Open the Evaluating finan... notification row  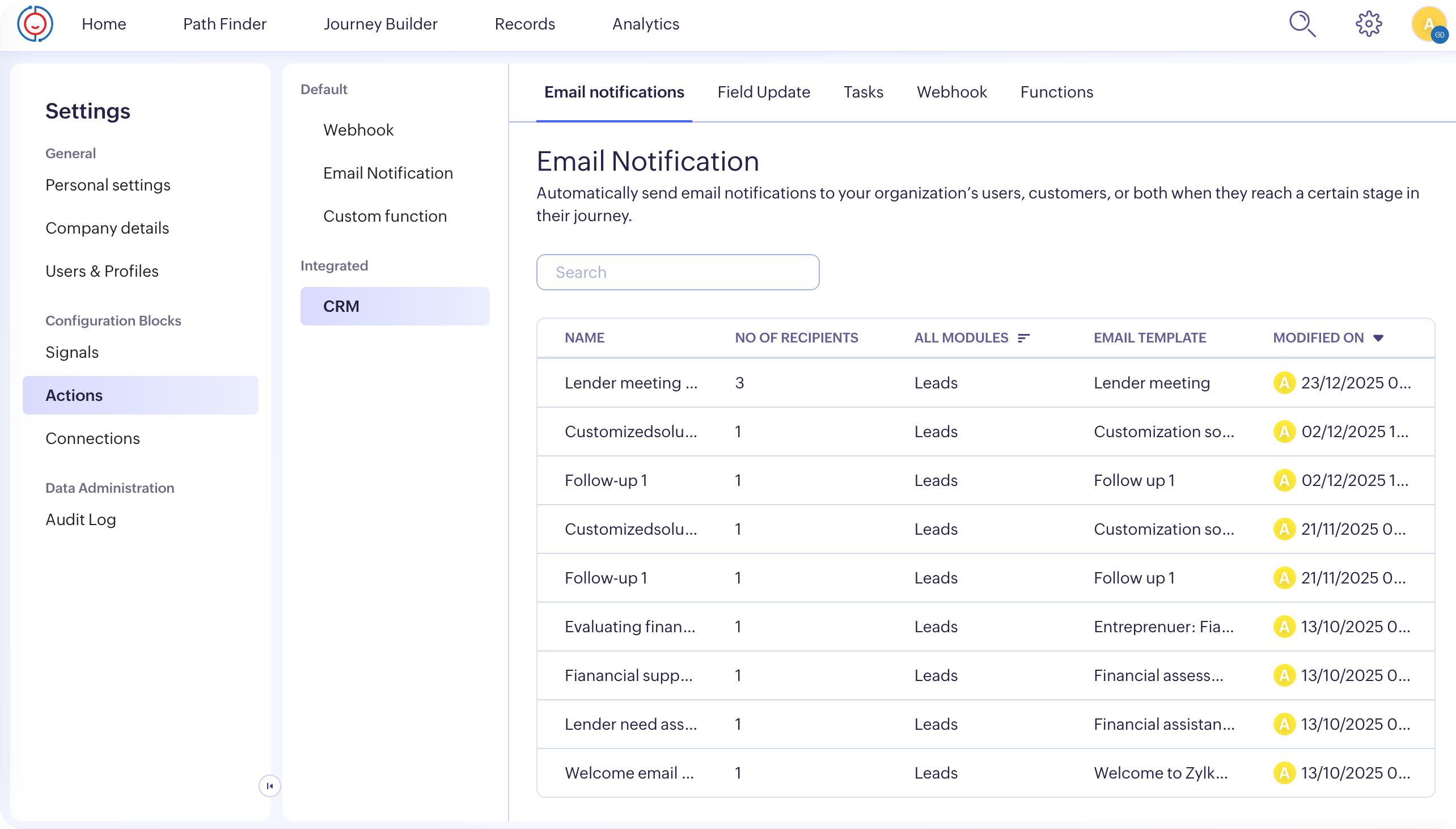pyautogui.click(x=629, y=627)
